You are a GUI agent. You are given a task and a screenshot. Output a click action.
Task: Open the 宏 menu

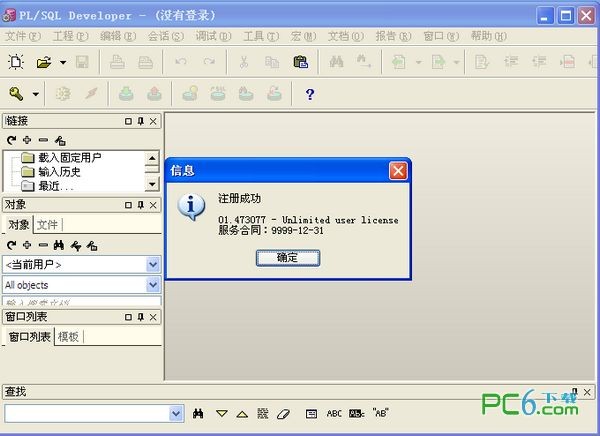303,36
